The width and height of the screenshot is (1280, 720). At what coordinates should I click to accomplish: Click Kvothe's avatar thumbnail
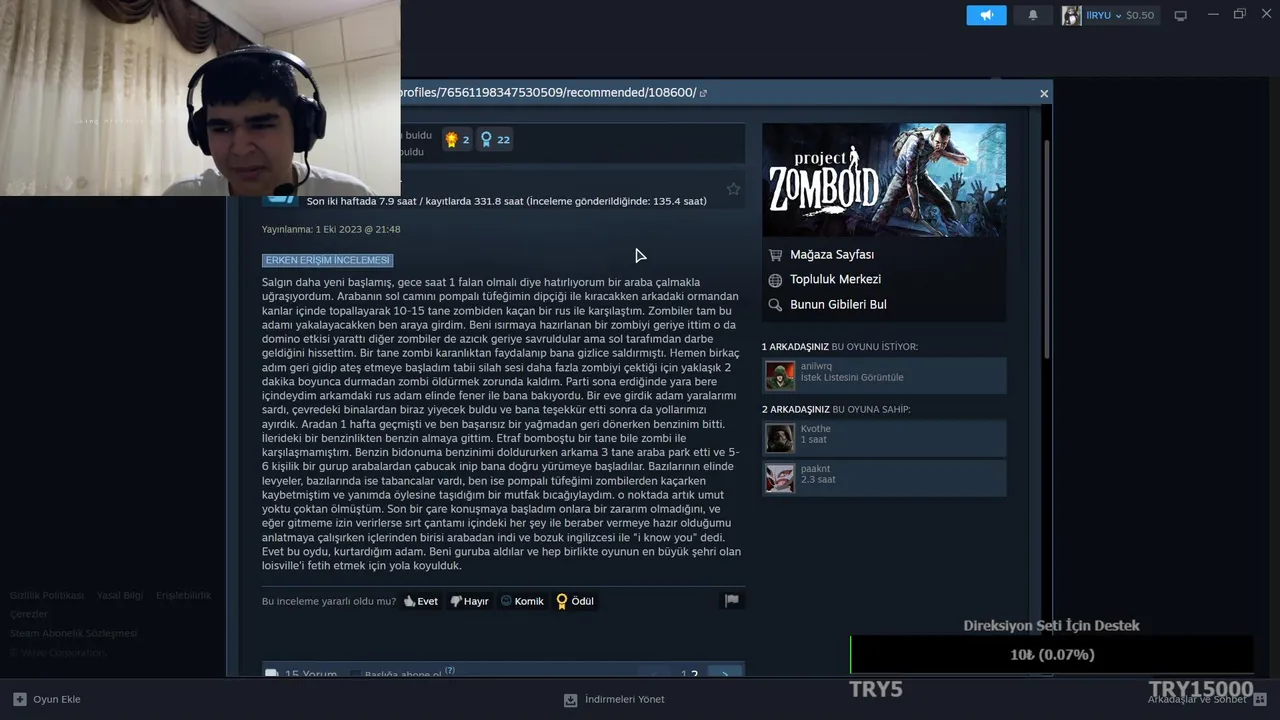coord(780,438)
